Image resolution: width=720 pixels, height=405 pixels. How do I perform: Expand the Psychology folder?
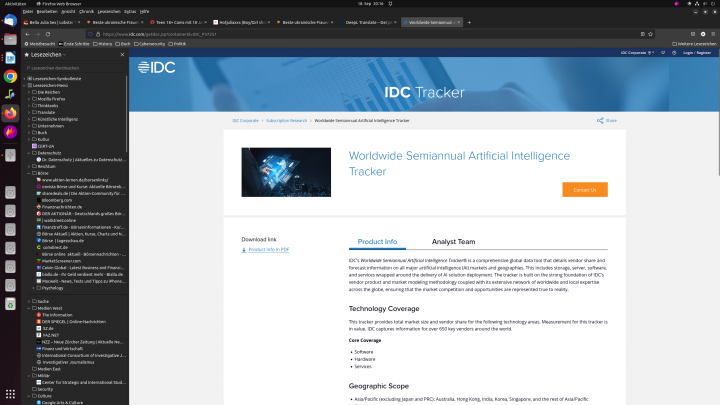pyautogui.click(x=34, y=288)
